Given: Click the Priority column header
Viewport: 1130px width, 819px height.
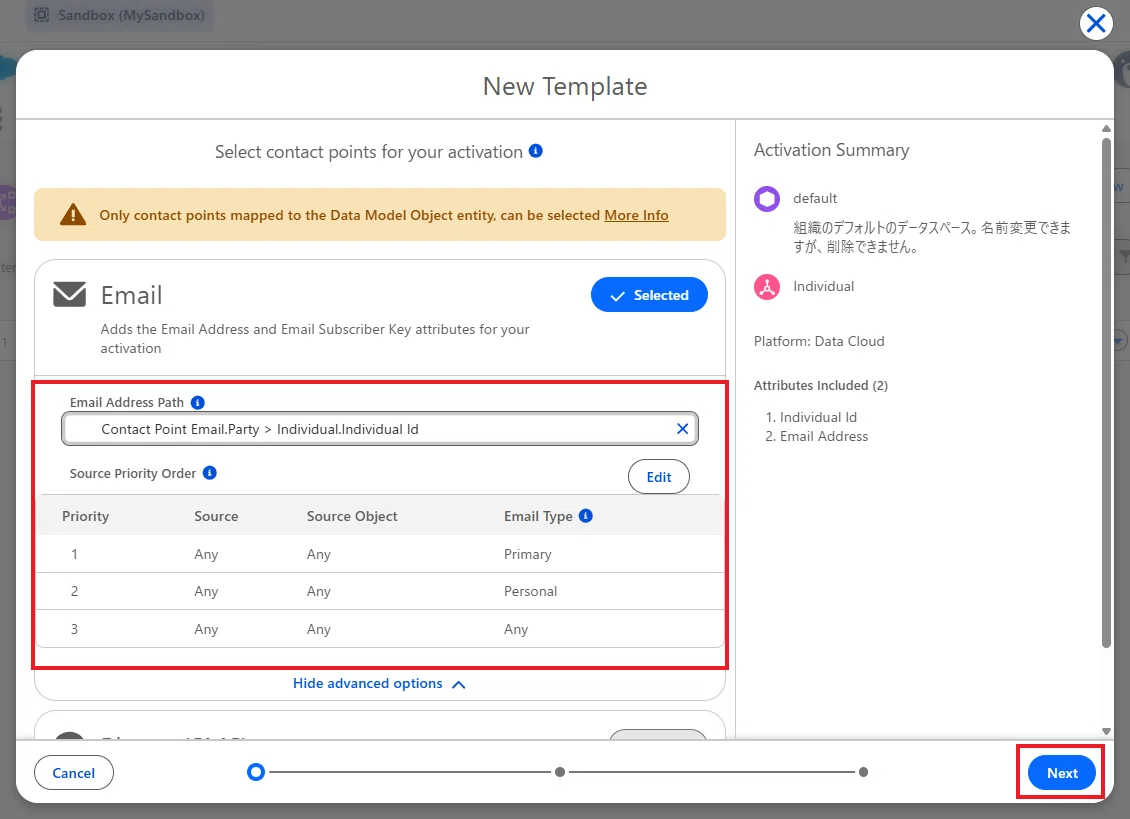Looking at the screenshot, I should click(x=86, y=516).
